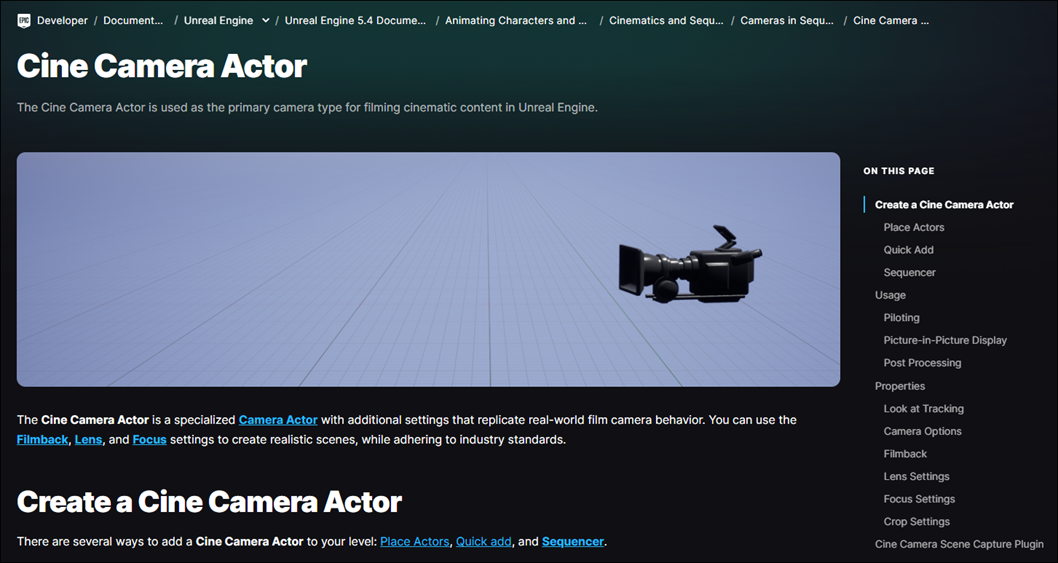This screenshot has height=563, width=1058.
Task: Jump to Crop Settings section
Action: (x=916, y=522)
